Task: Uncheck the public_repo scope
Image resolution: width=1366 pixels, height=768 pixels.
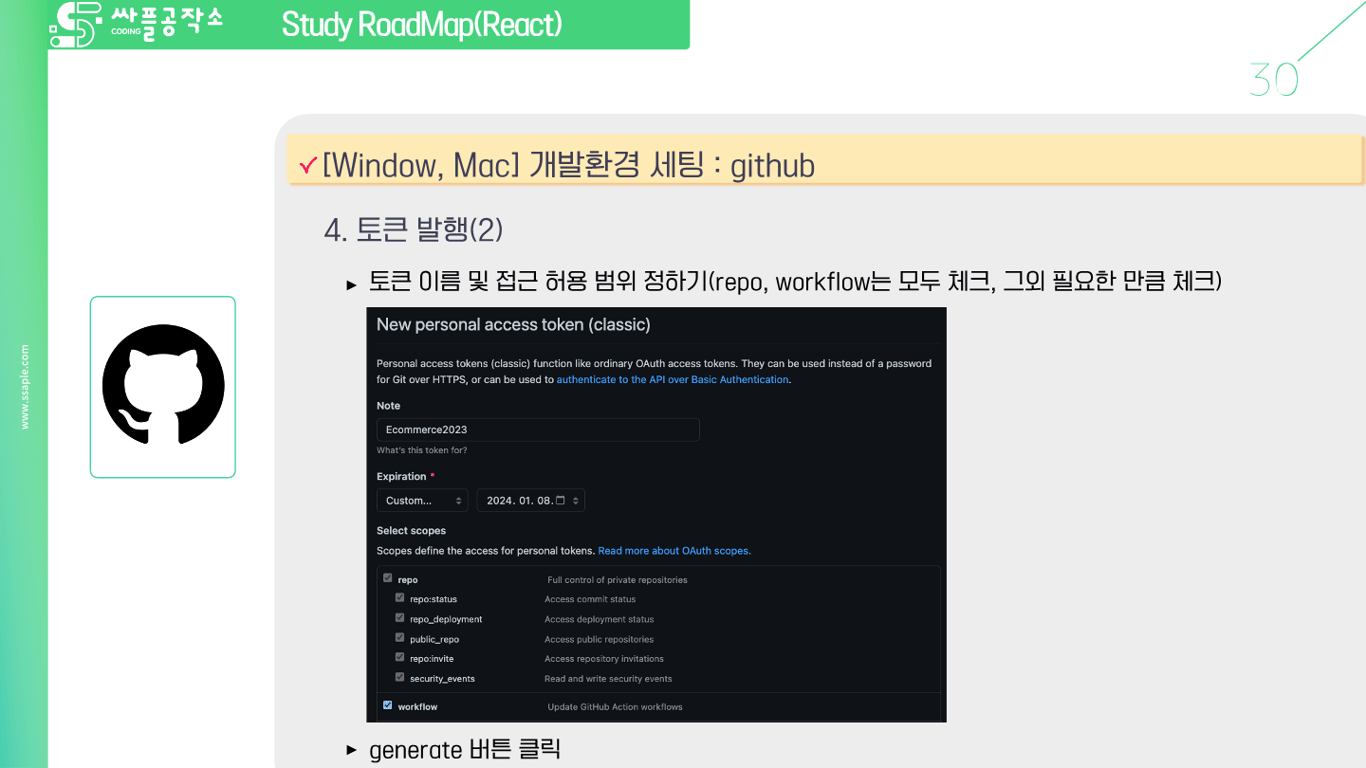Action: [399, 638]
